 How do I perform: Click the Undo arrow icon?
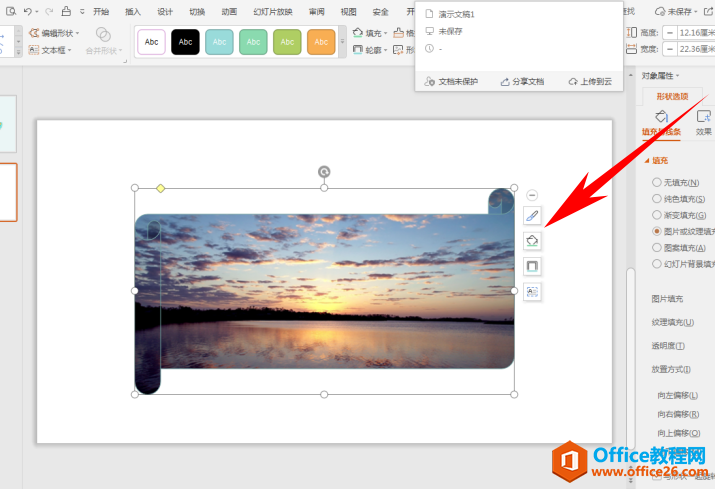28,11
